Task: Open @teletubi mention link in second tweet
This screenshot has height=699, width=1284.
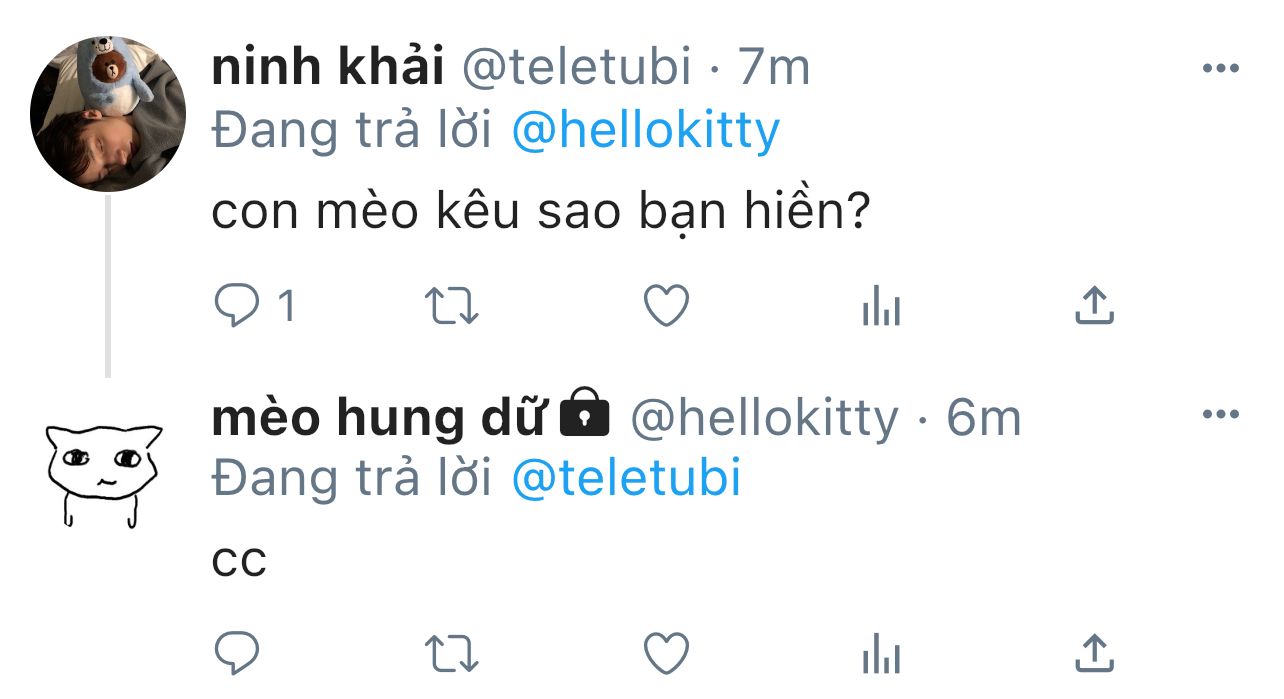Action: point(626,478)
